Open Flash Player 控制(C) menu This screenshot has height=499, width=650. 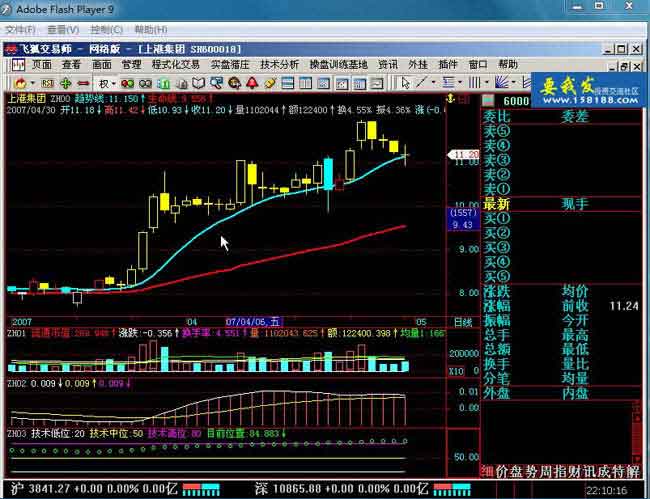click(x=107, y=30)
